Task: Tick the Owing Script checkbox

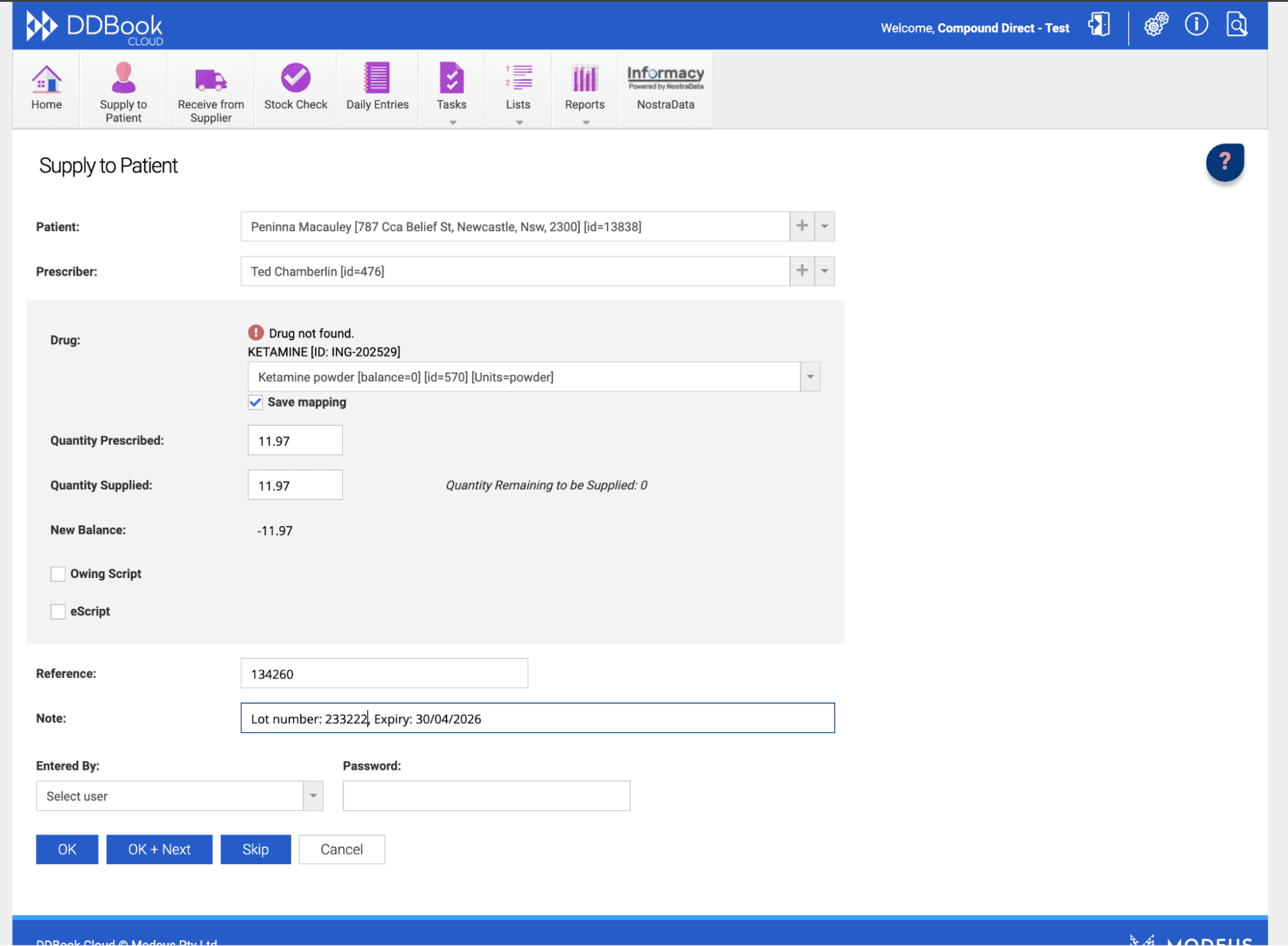Action: click(58, 574)
